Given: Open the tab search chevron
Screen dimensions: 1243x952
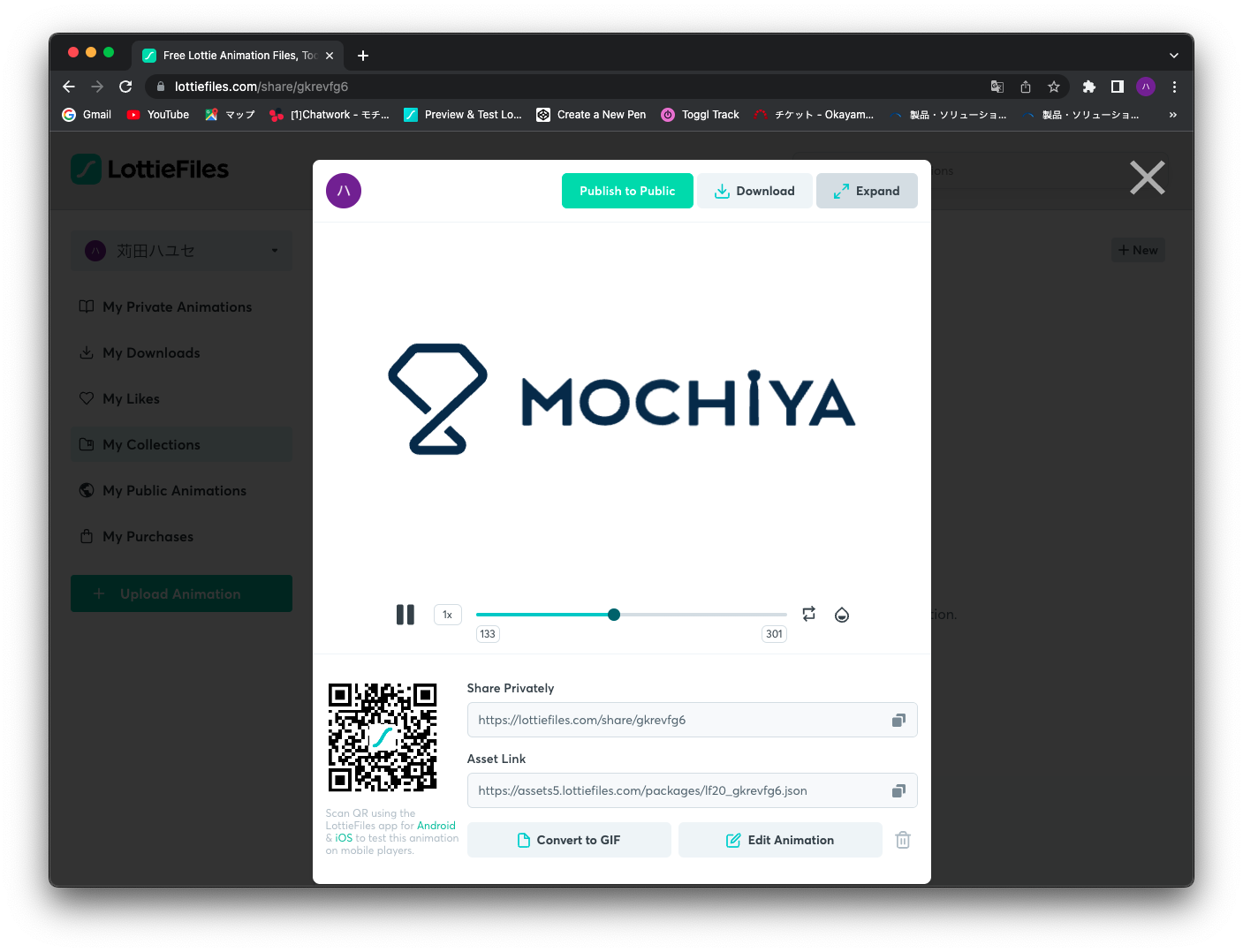Looking at the screenshot, I should (x=1174, y=56).
